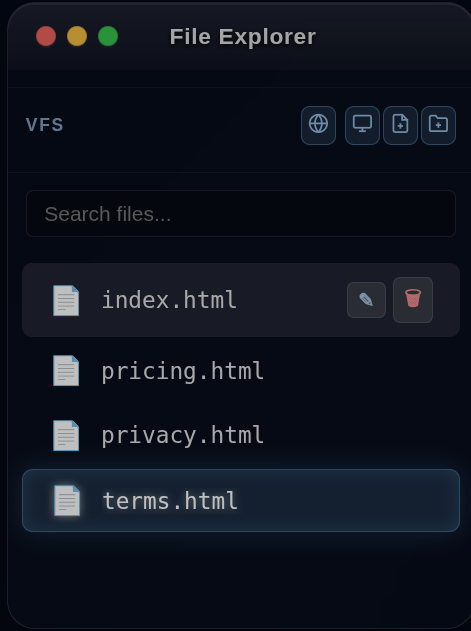Viewport: 471px width, 631px height.
Task: Select the pricing.html file name
Action: 182,371
